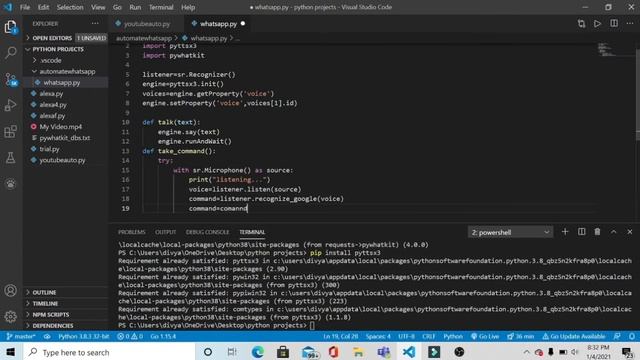Image resolution: width=640 pixels, height=360 pixels.
Task: Select whatsapp.py in the explorer tree
Action: point(65,82)
